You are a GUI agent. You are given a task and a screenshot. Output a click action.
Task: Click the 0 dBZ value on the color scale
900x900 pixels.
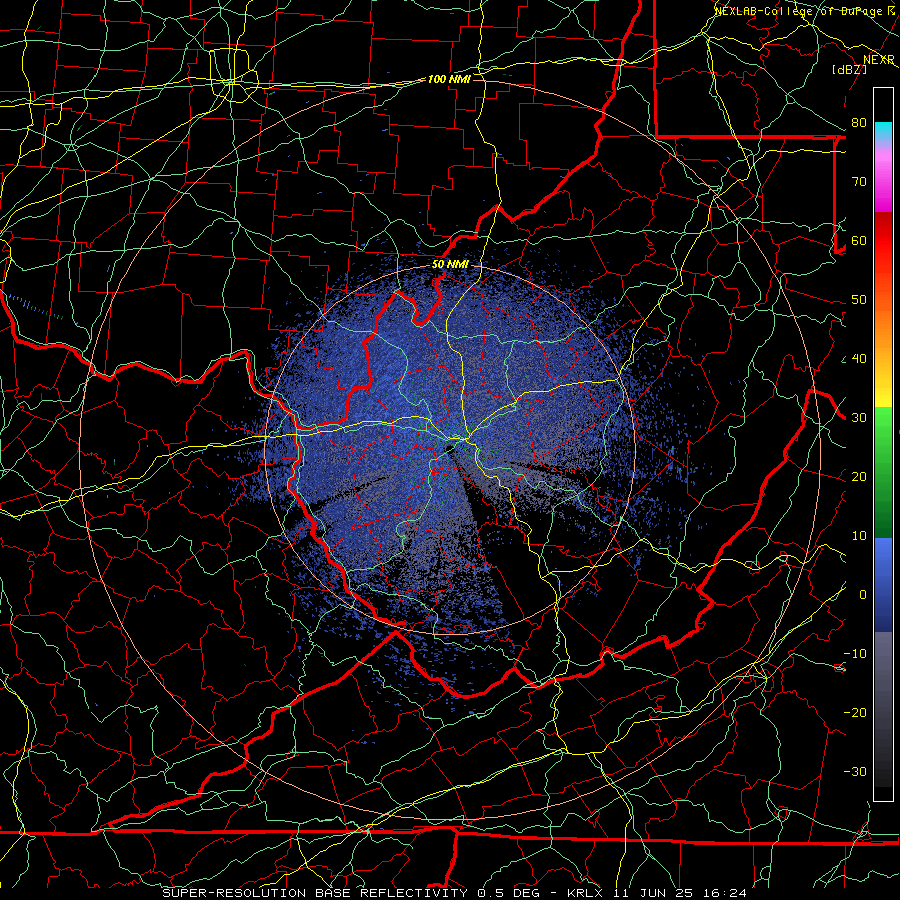[863, 595]
